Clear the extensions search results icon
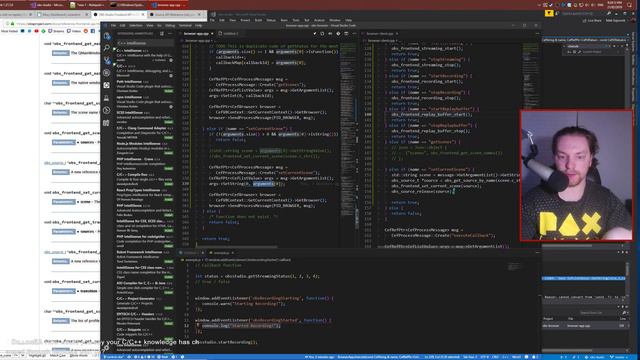 click(162, 33)
